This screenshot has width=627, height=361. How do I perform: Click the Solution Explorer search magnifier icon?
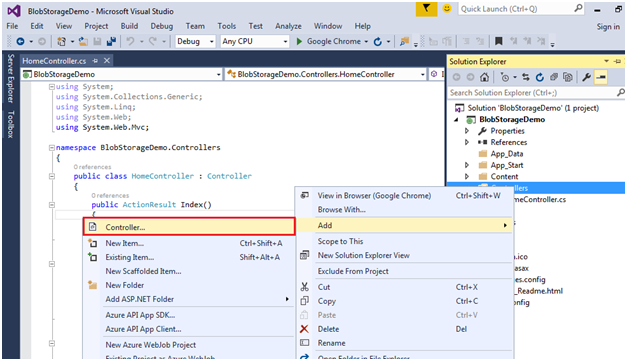620,93
